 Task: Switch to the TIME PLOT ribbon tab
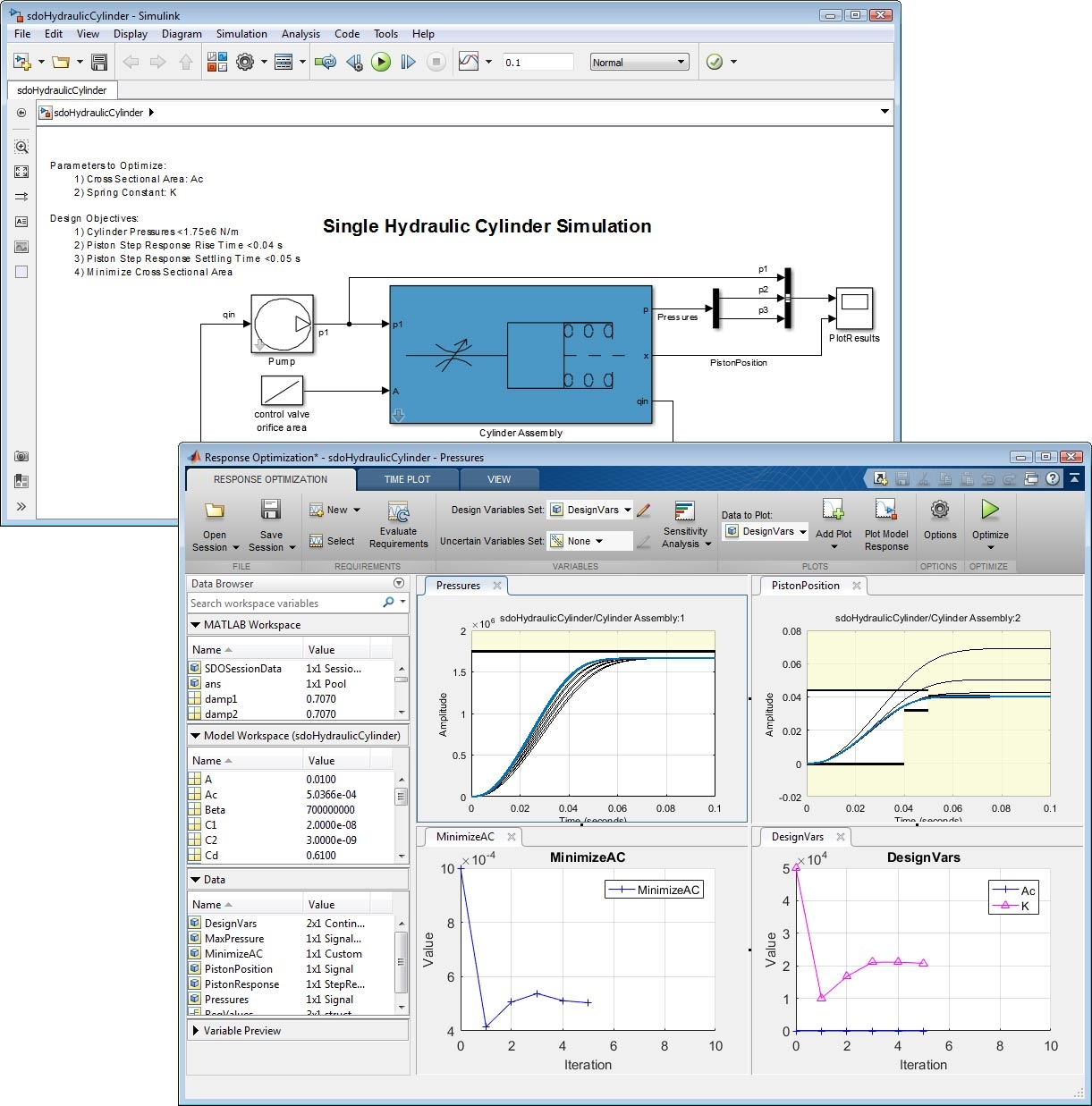[407, 479]
